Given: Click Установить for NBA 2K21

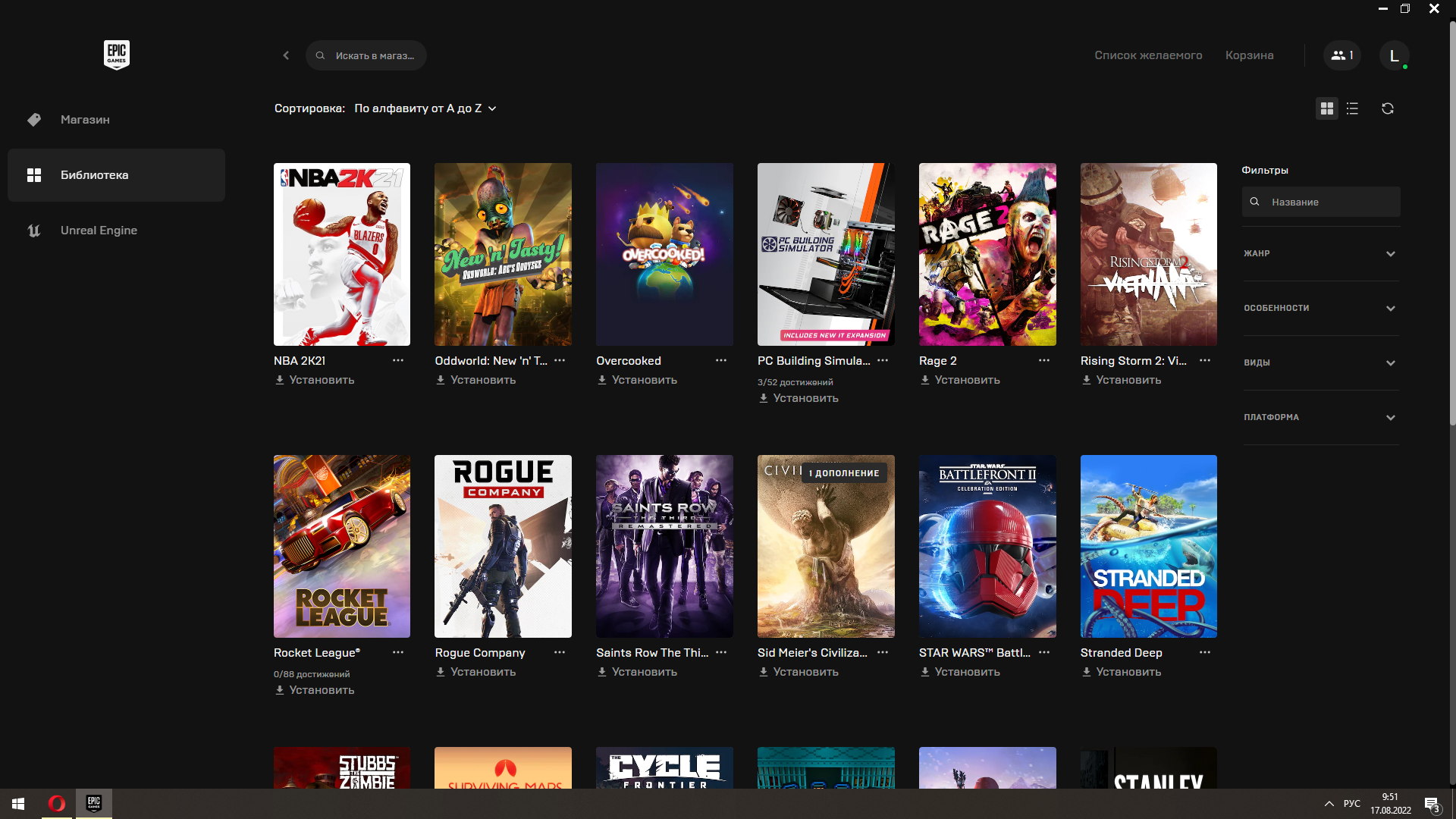Looking at the screenshot, I should (315, 380).
